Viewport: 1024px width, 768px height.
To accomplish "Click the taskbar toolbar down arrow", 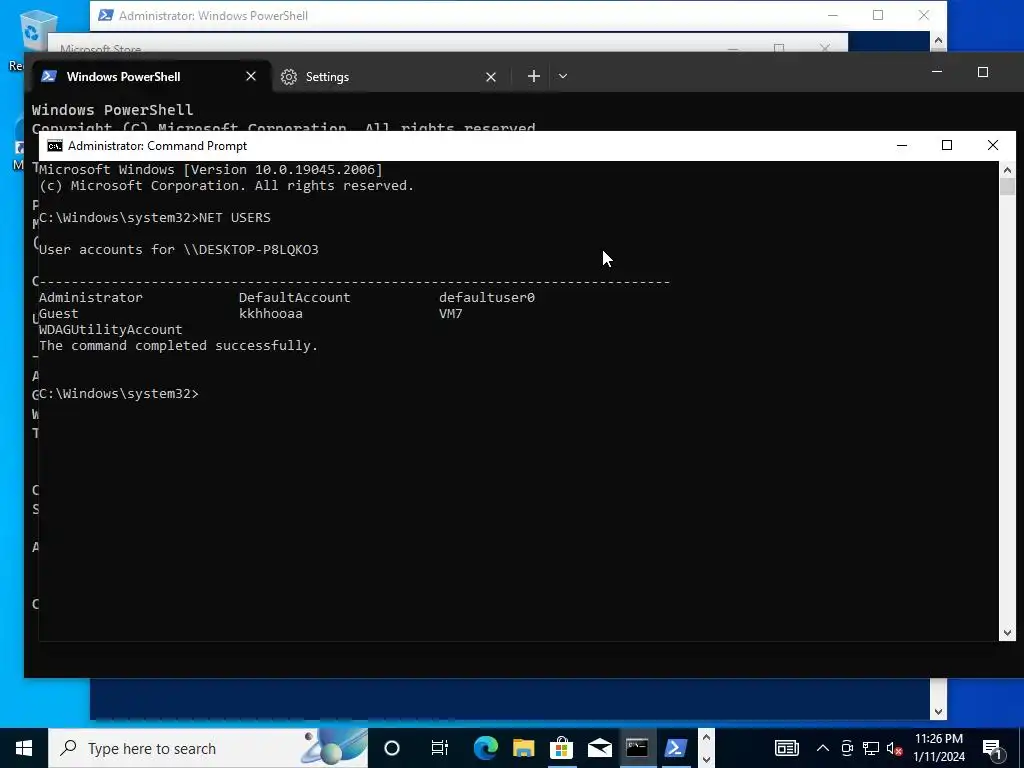I will (x=706, y=759).
